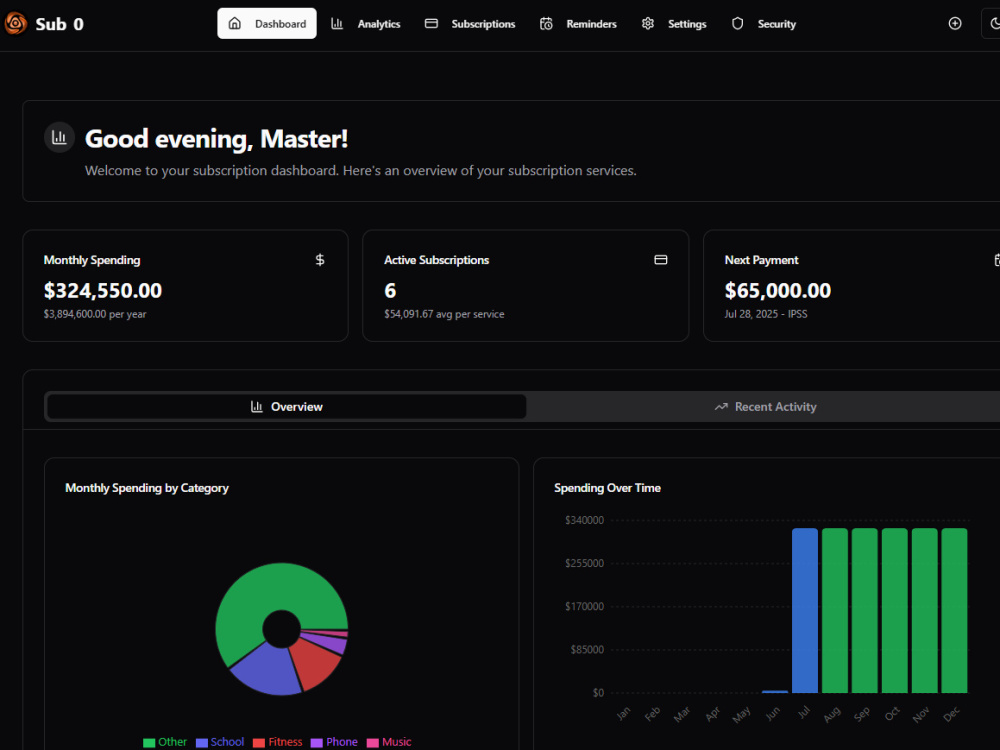Click the card icon beside Subscriptions nav
The image size is (1000, 750).
click(431, 24)
